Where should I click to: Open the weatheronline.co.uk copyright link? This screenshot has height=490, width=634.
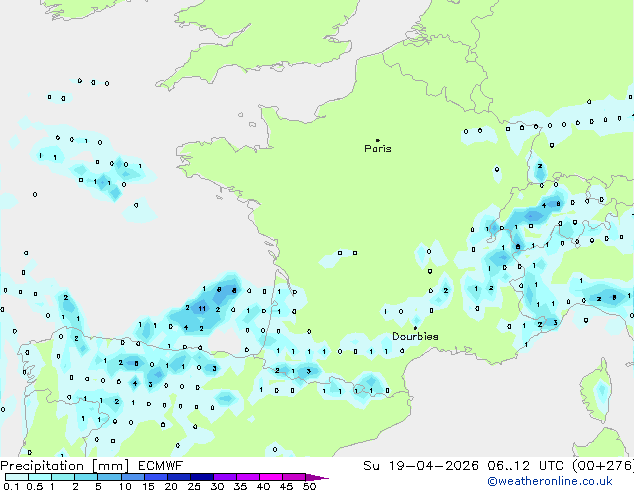point(550,481)
